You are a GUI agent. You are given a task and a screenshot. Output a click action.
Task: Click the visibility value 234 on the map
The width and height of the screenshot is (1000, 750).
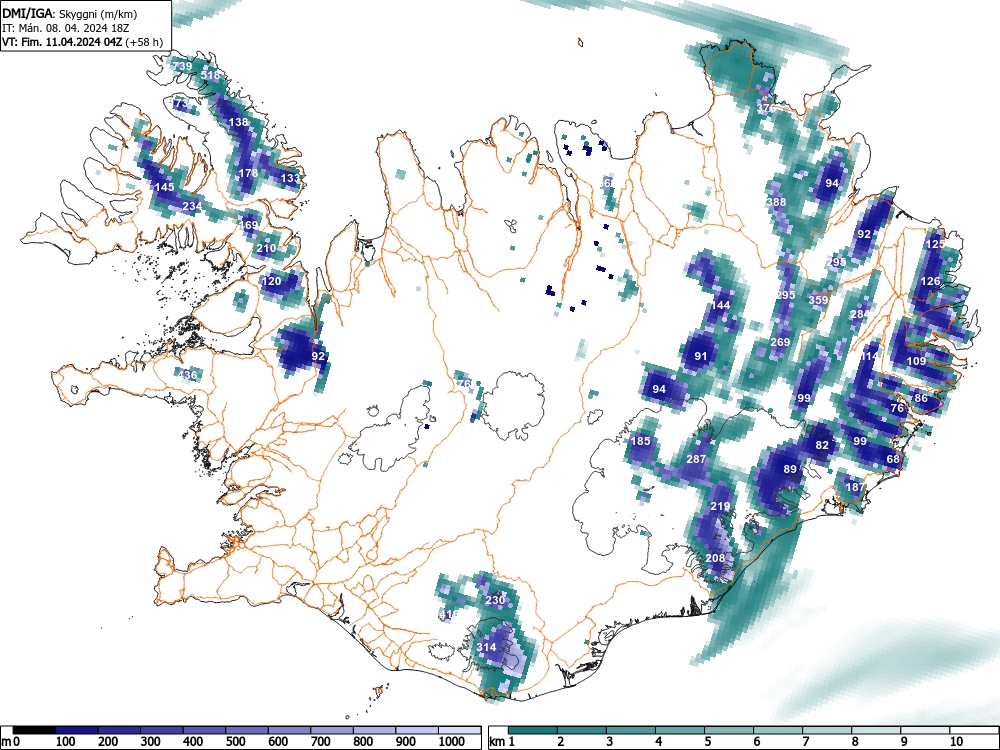click(193, 206)
